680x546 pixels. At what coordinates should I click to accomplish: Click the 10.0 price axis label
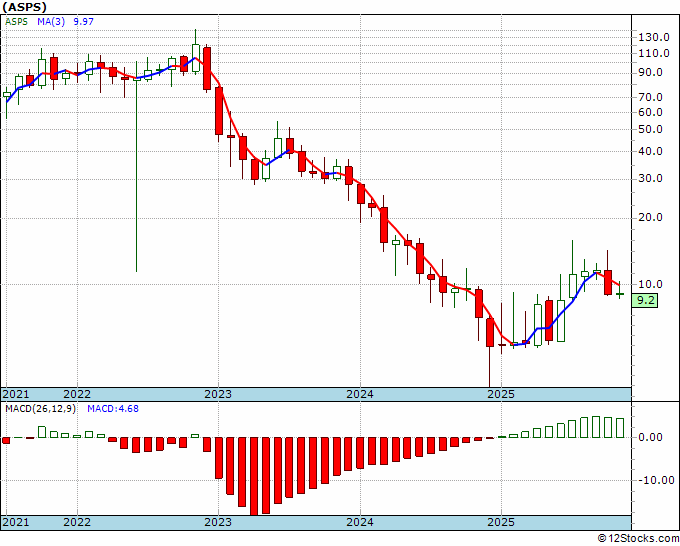pos(651,284)
